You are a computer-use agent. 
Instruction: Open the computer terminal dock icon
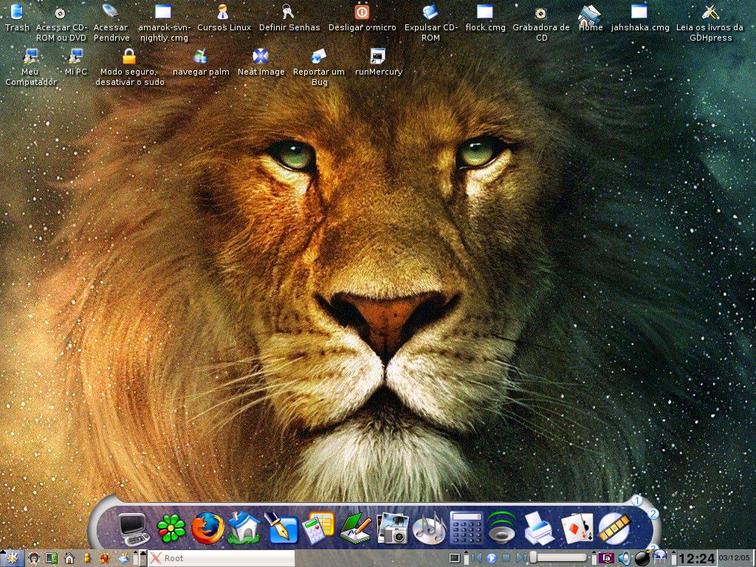coord(133,529)
